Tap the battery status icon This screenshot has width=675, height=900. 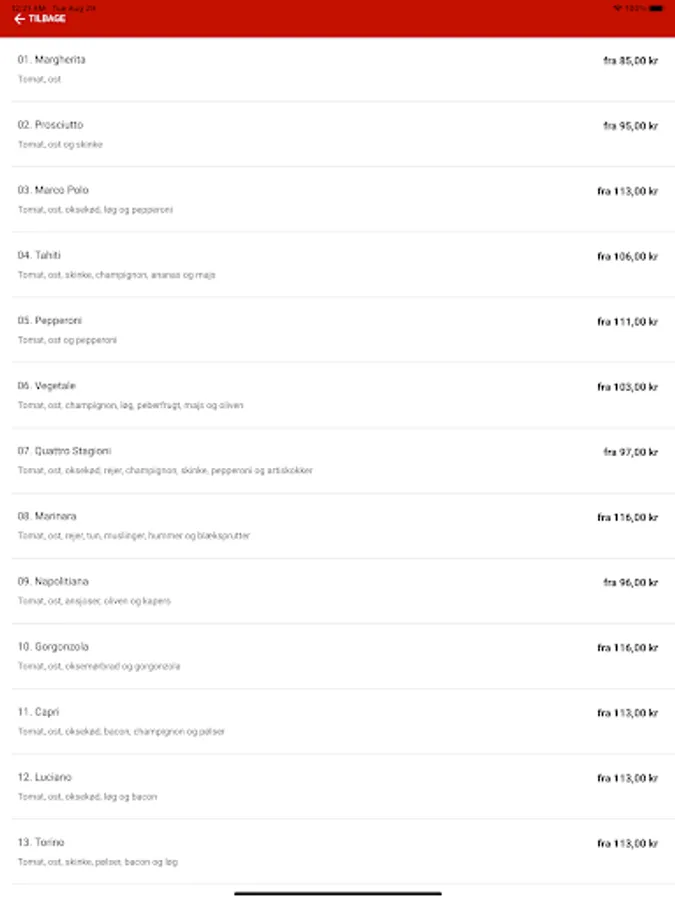[655, 8]
